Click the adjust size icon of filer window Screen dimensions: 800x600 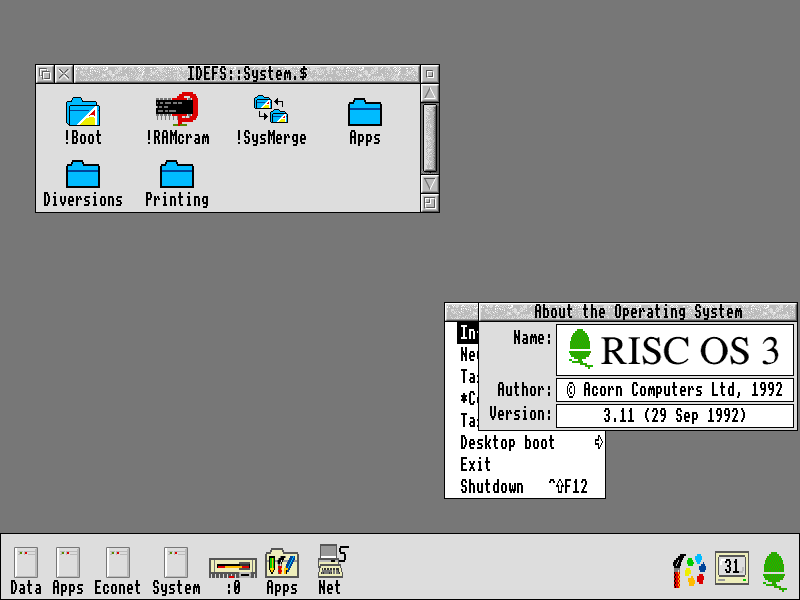coord(430,203)
